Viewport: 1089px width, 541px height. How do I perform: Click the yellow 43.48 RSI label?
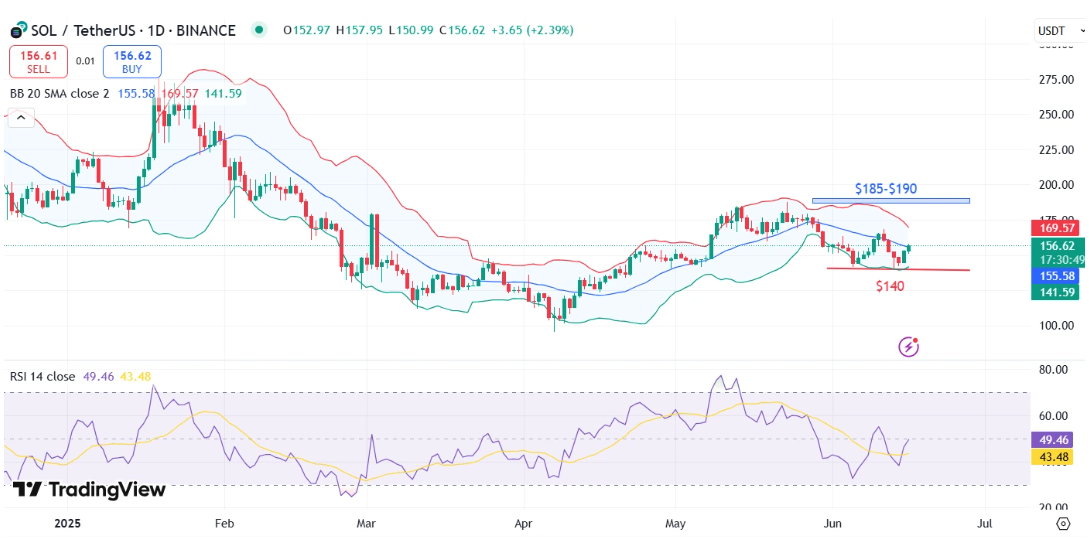pyautogui.click(x=1056, y=456)
